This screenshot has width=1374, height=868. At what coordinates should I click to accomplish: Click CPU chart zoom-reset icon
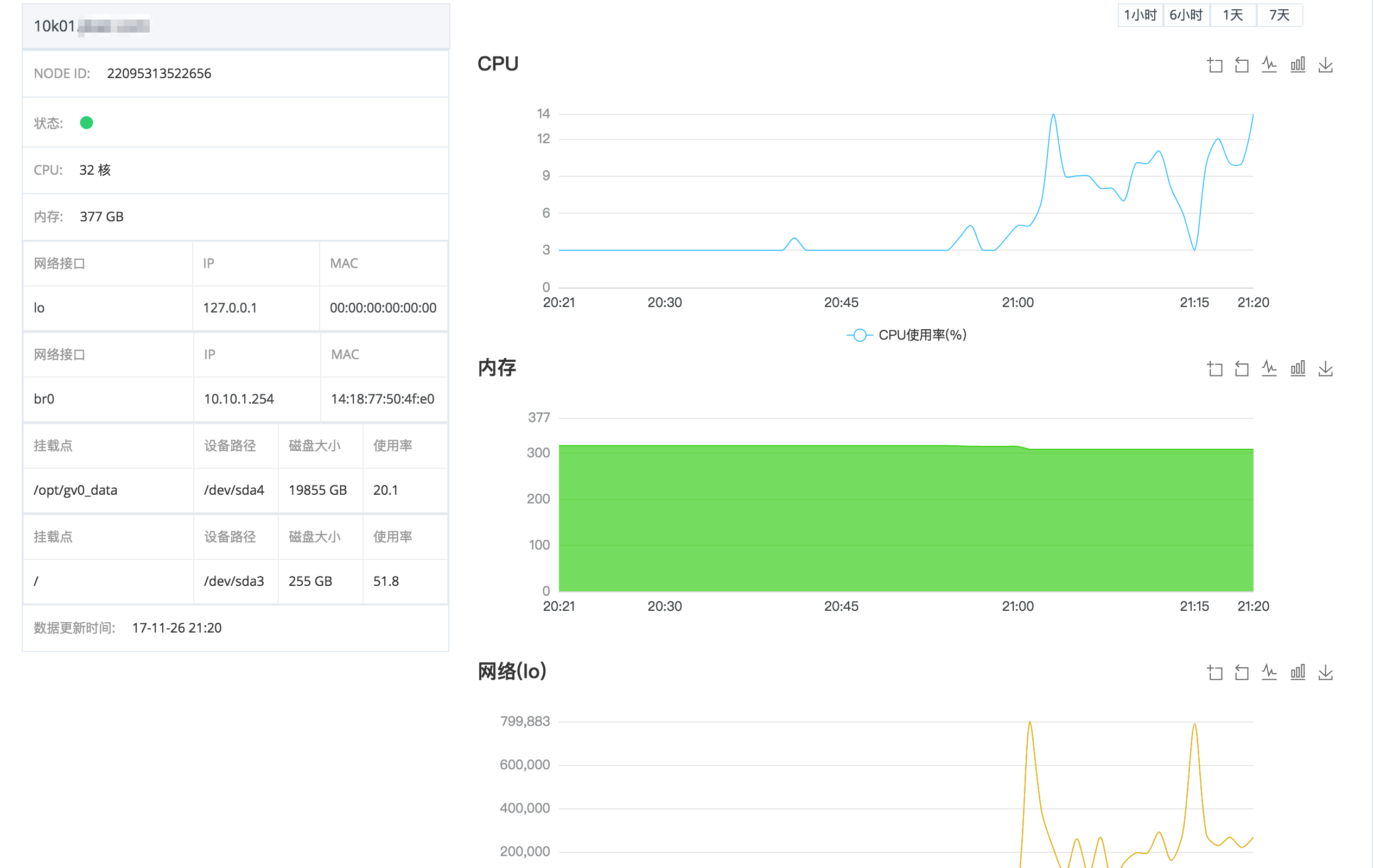point(1242,65)
